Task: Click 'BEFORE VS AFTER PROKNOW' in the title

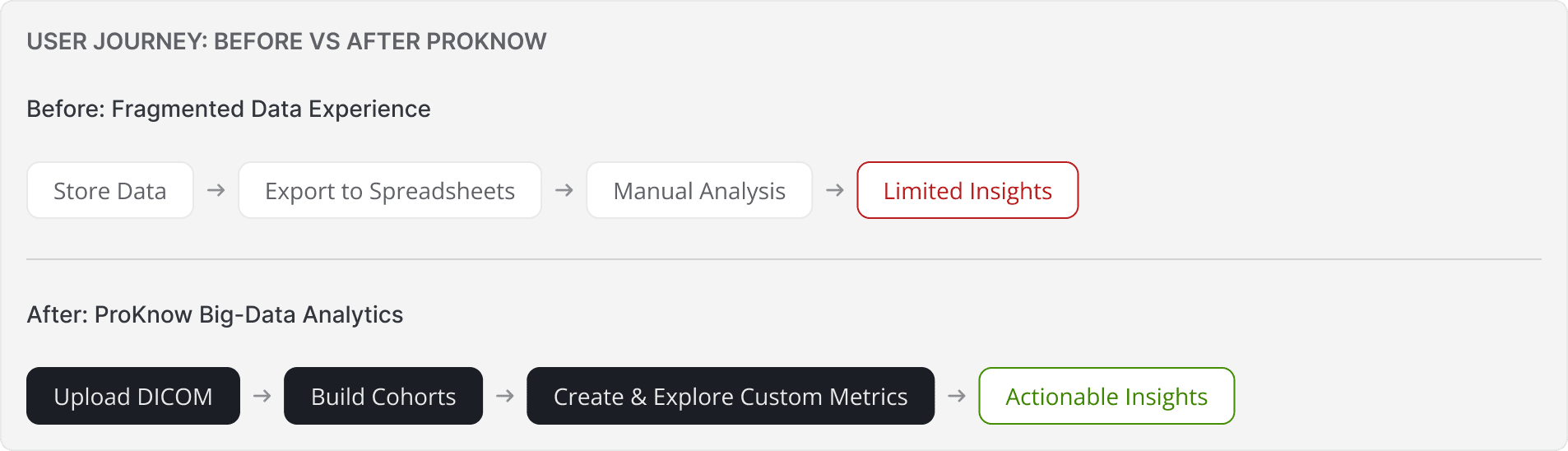Action: tap(380, 41)
